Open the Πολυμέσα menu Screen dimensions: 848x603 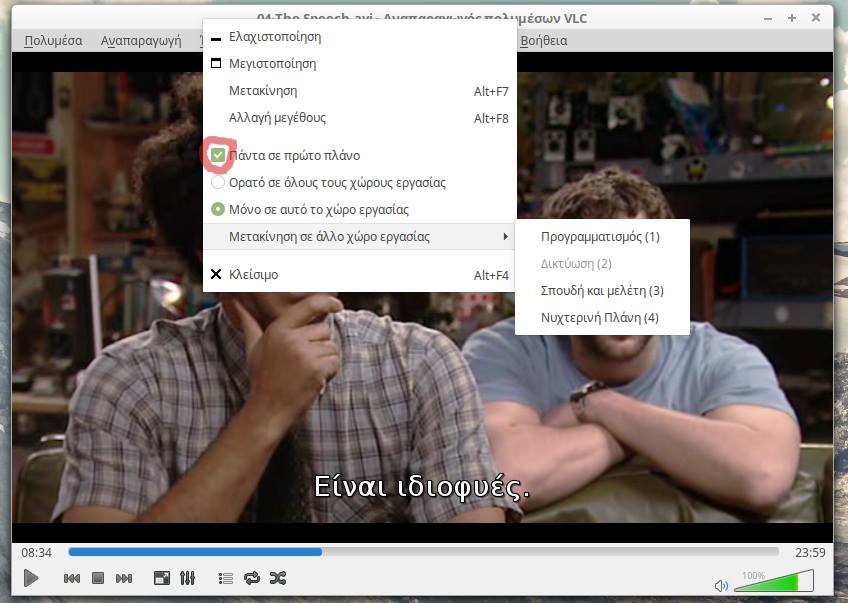pos(53,41)
